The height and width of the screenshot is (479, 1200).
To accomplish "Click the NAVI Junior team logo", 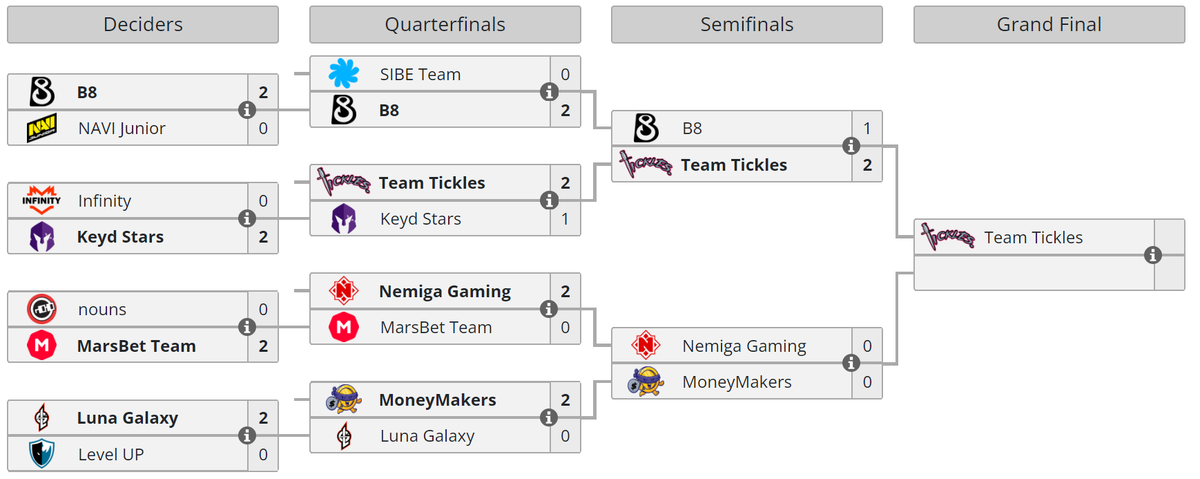I will pyautogui.click(x=41, y=128).
